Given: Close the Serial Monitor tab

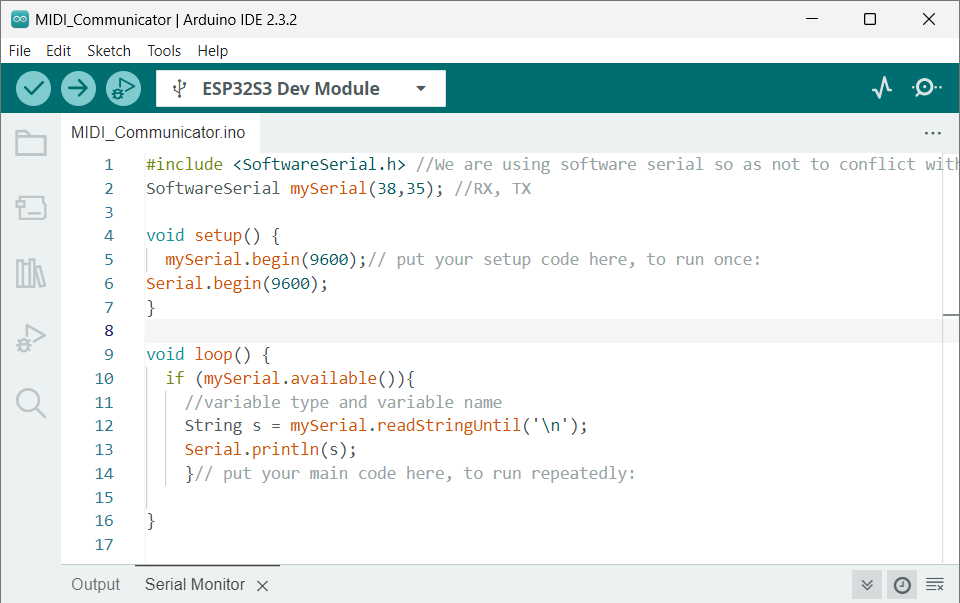Looking at the screenshot, I should click(263, 586).
